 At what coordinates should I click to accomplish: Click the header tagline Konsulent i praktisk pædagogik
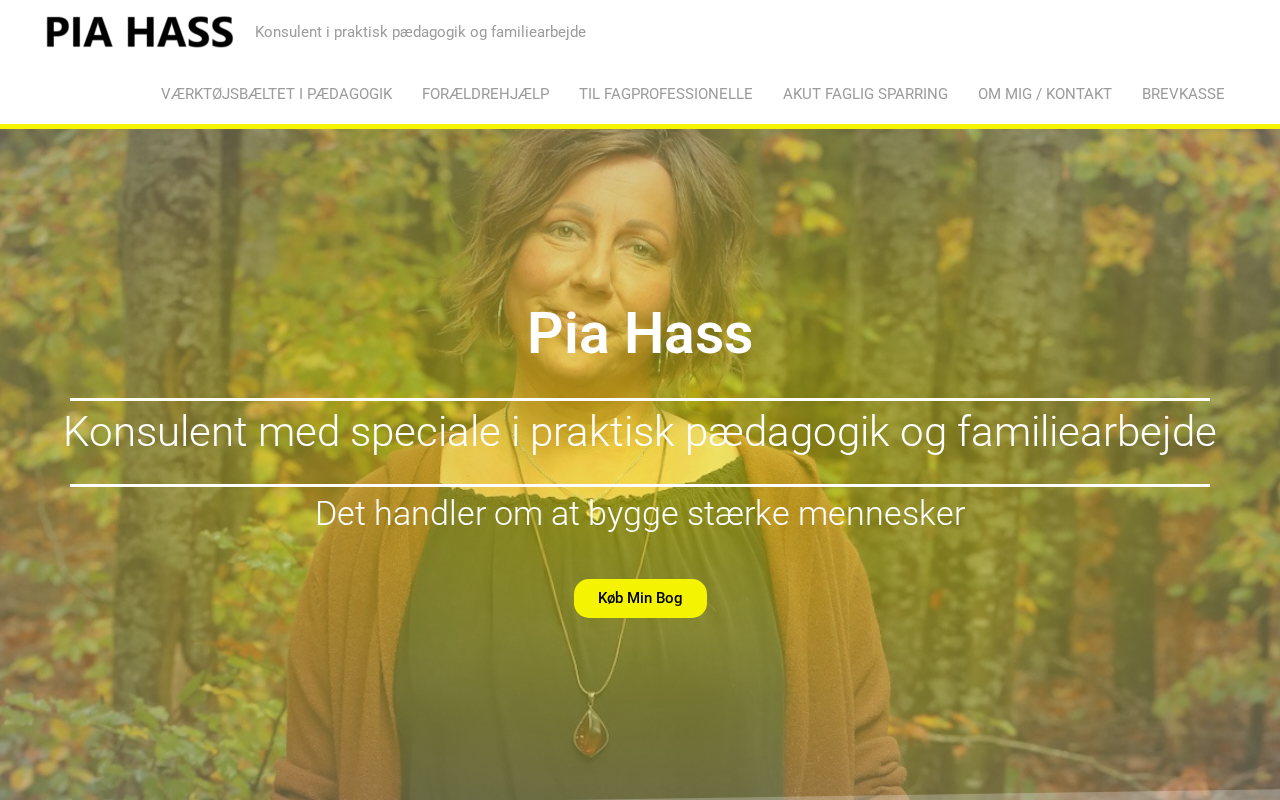[x=420, y=32]
